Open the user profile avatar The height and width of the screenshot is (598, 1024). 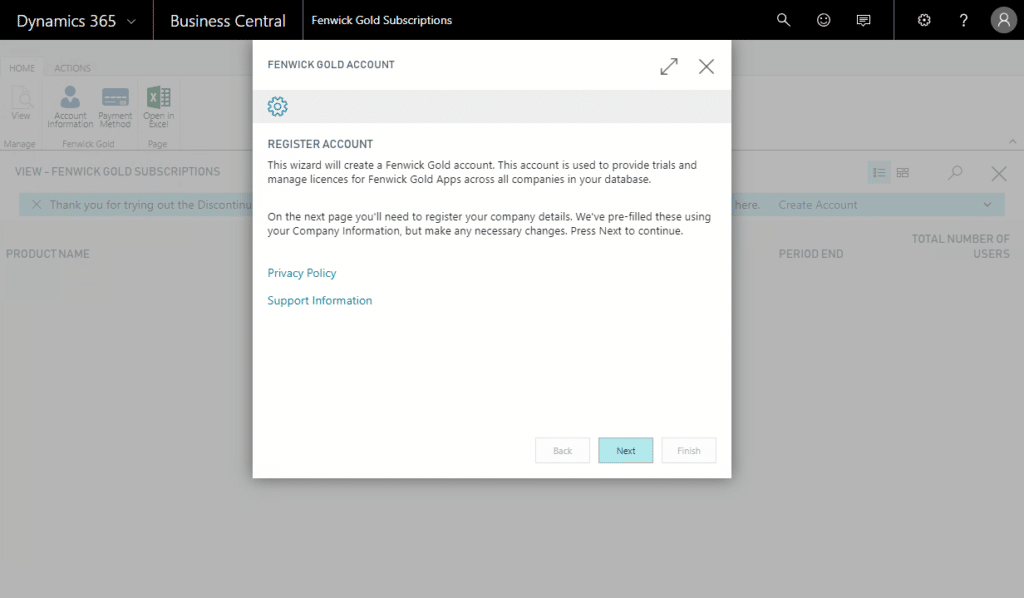click(x=1003, y=20)
